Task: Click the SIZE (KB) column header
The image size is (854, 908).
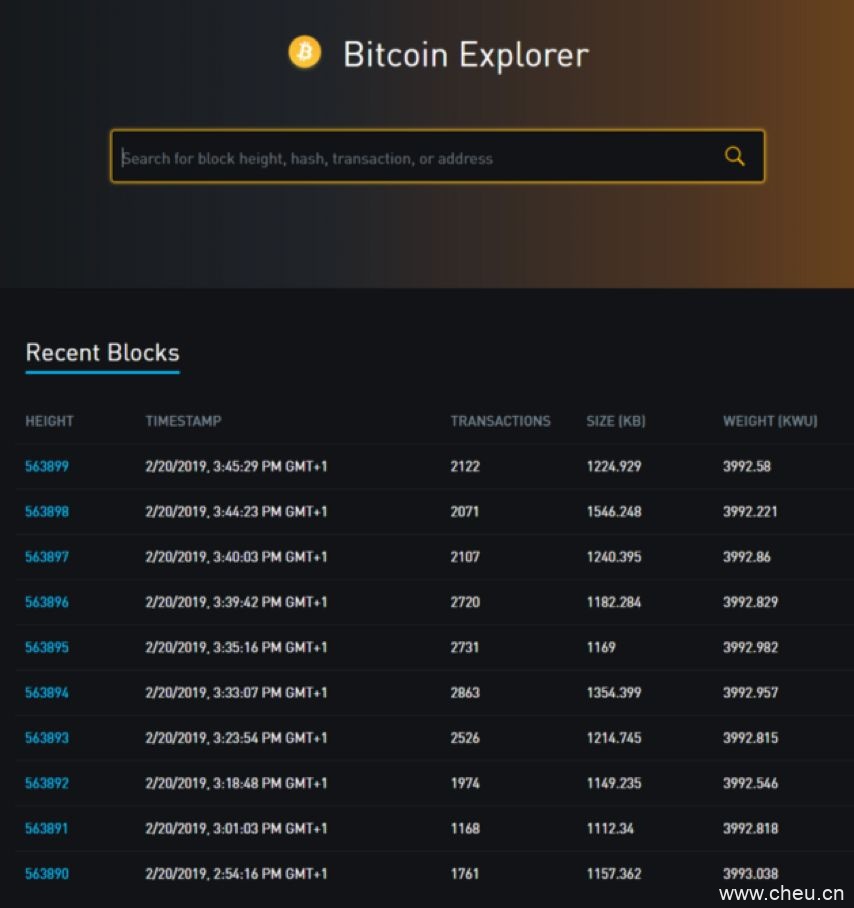Action: pyautogui.click(x=615, y=421)
